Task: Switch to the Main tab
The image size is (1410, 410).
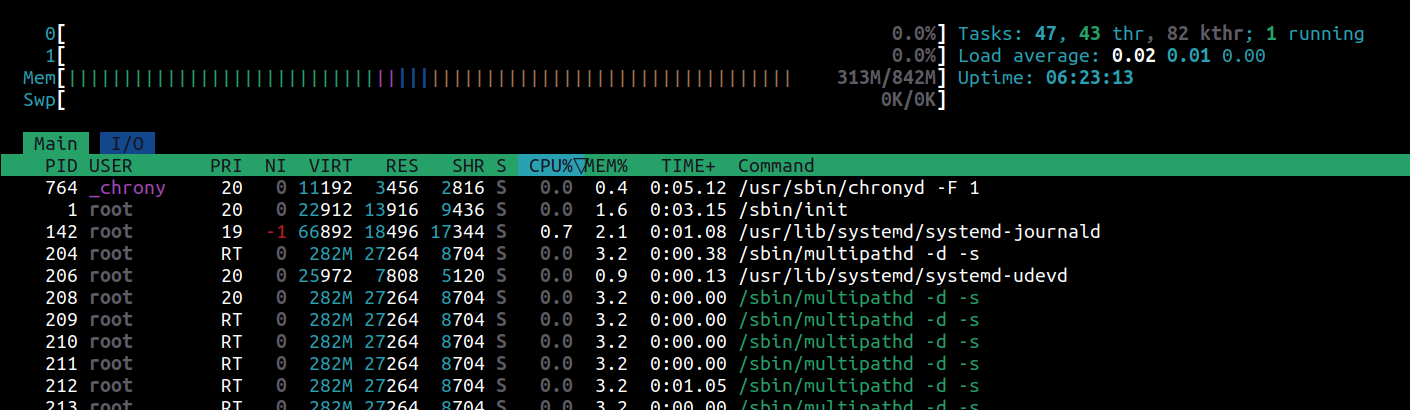Action: pyautogui.click(x=56, y=144)
